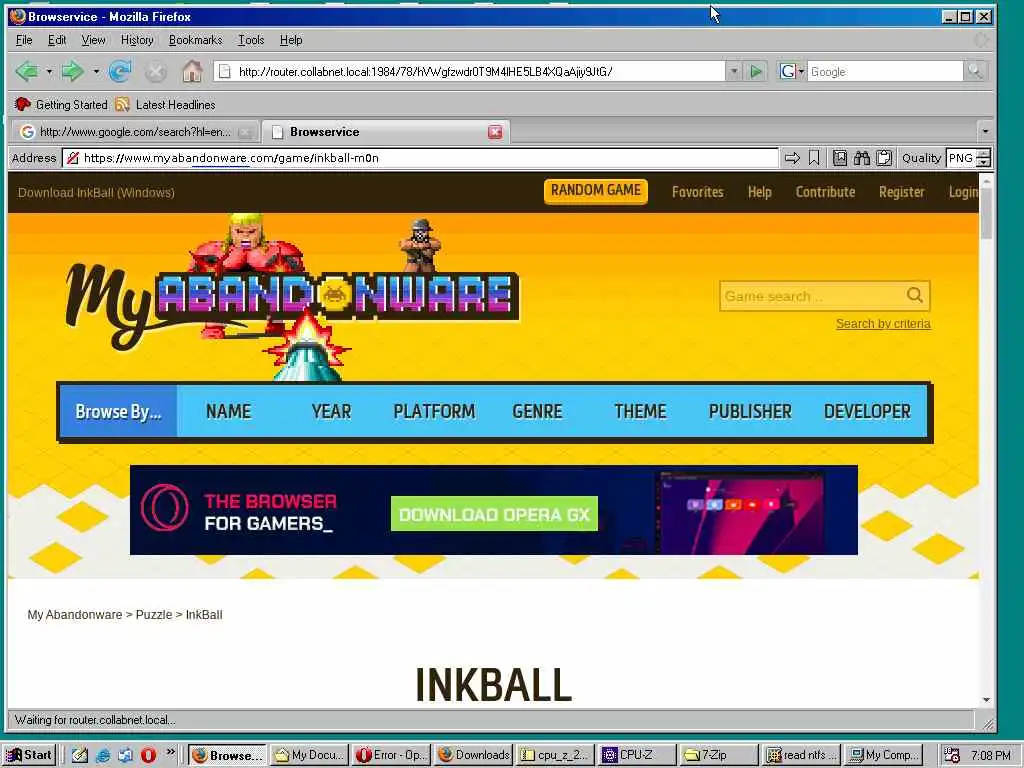This screenshot has width=1024, height=768.
Task: Browse games by YEAR
Action: point(331,411)
